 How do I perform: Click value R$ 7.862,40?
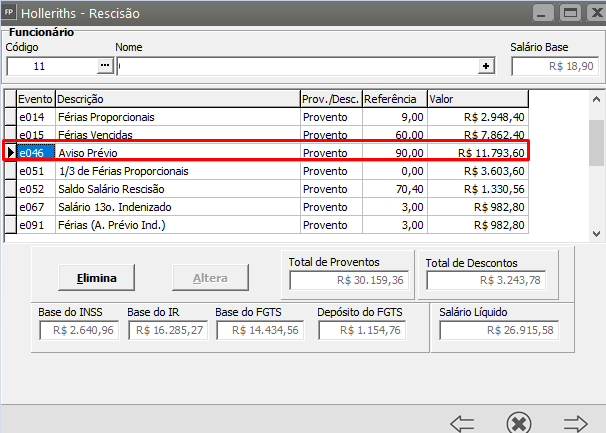pyautogui.click(x=478, y=134)
